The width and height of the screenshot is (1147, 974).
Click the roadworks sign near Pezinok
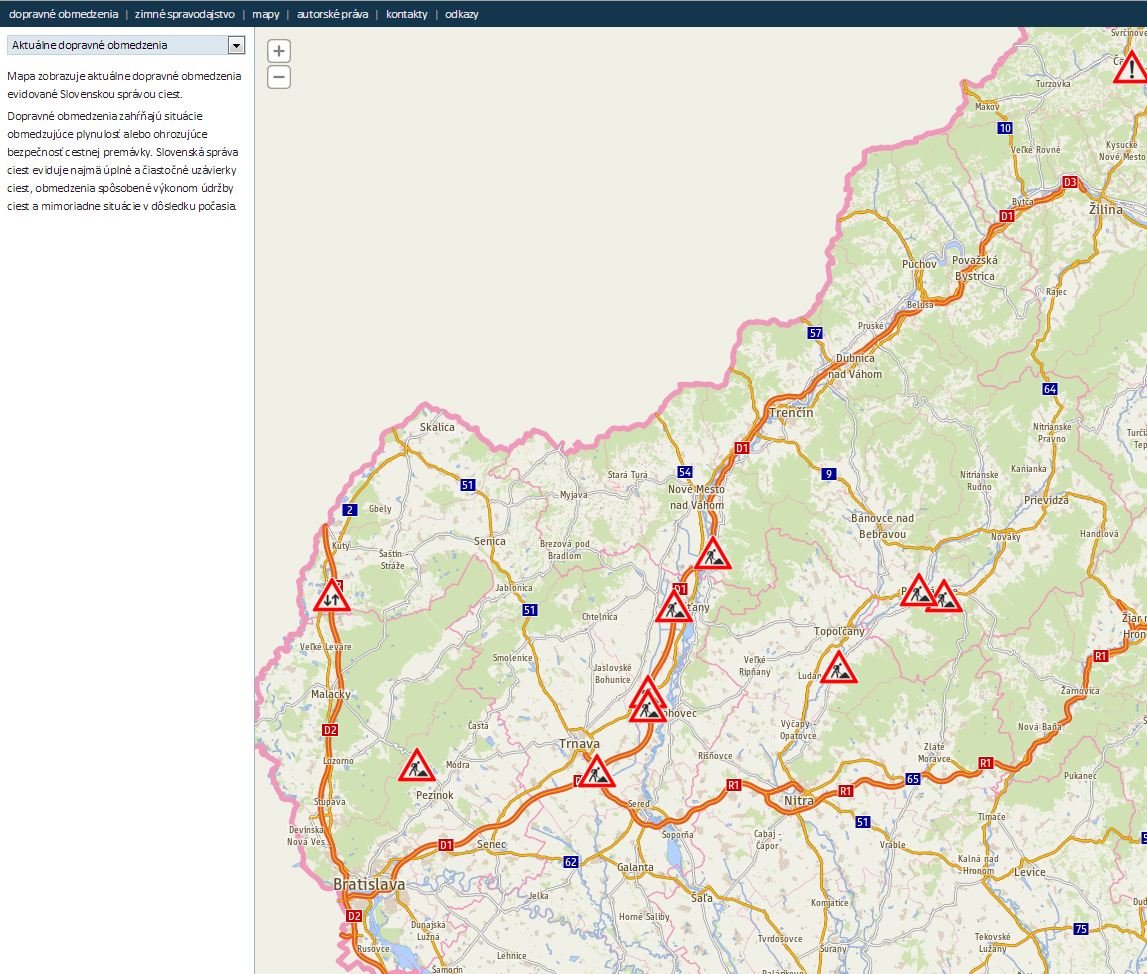click(416, 767)
